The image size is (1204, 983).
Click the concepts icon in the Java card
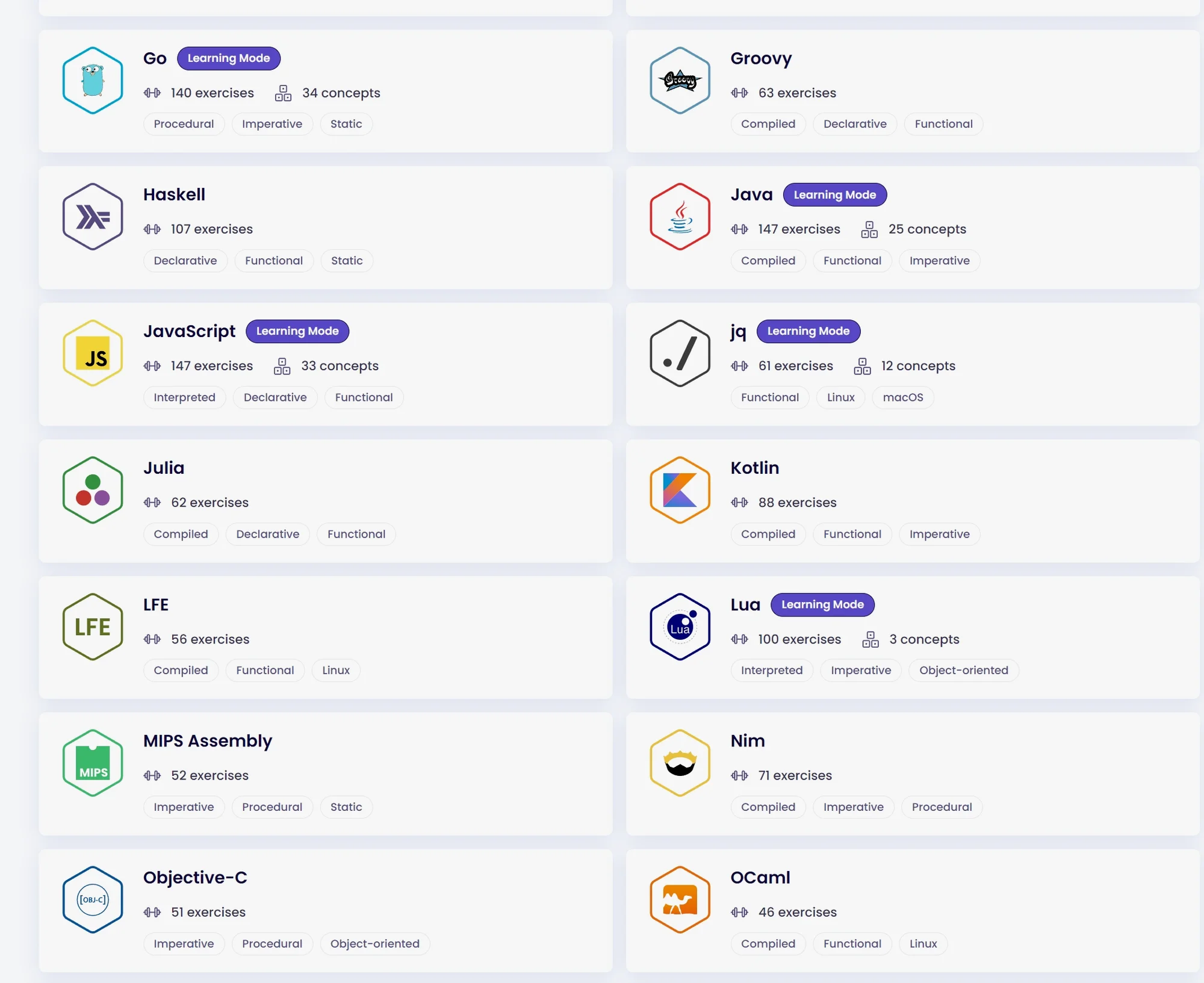pos(869,229)
